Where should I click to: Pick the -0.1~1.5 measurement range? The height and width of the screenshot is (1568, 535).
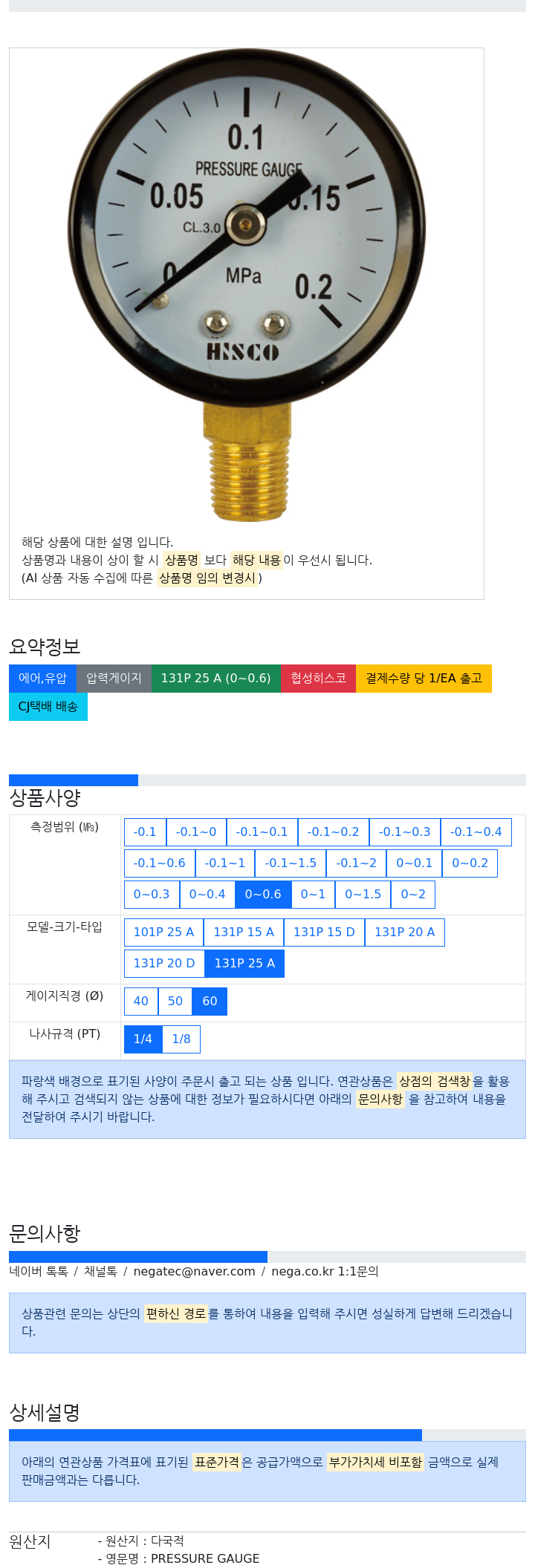point(291,863)
